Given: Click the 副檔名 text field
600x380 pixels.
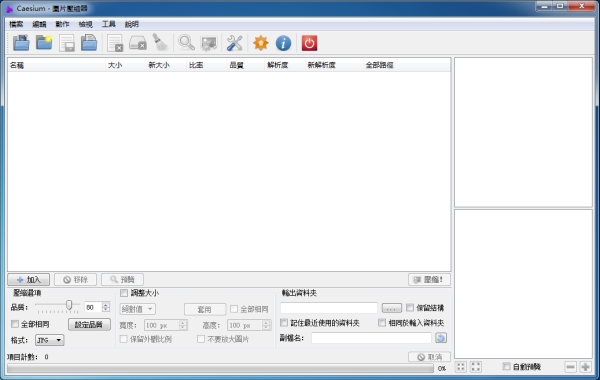Looking at the screenshot, I should click(371, 338).
